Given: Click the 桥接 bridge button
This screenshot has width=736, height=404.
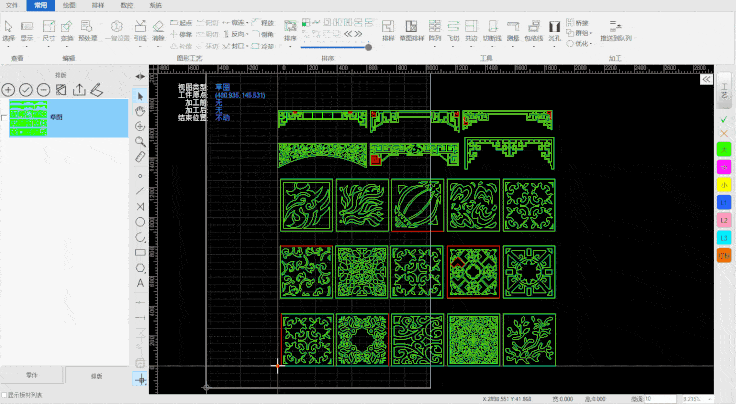Looking at the screenshot, I should coord(577,23).
